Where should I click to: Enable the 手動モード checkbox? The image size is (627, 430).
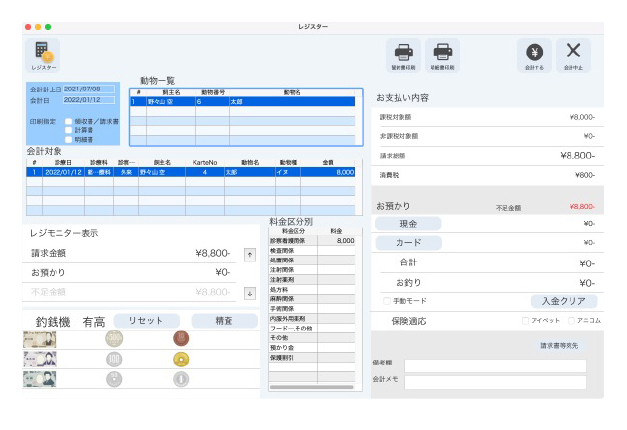coord(387,301)
